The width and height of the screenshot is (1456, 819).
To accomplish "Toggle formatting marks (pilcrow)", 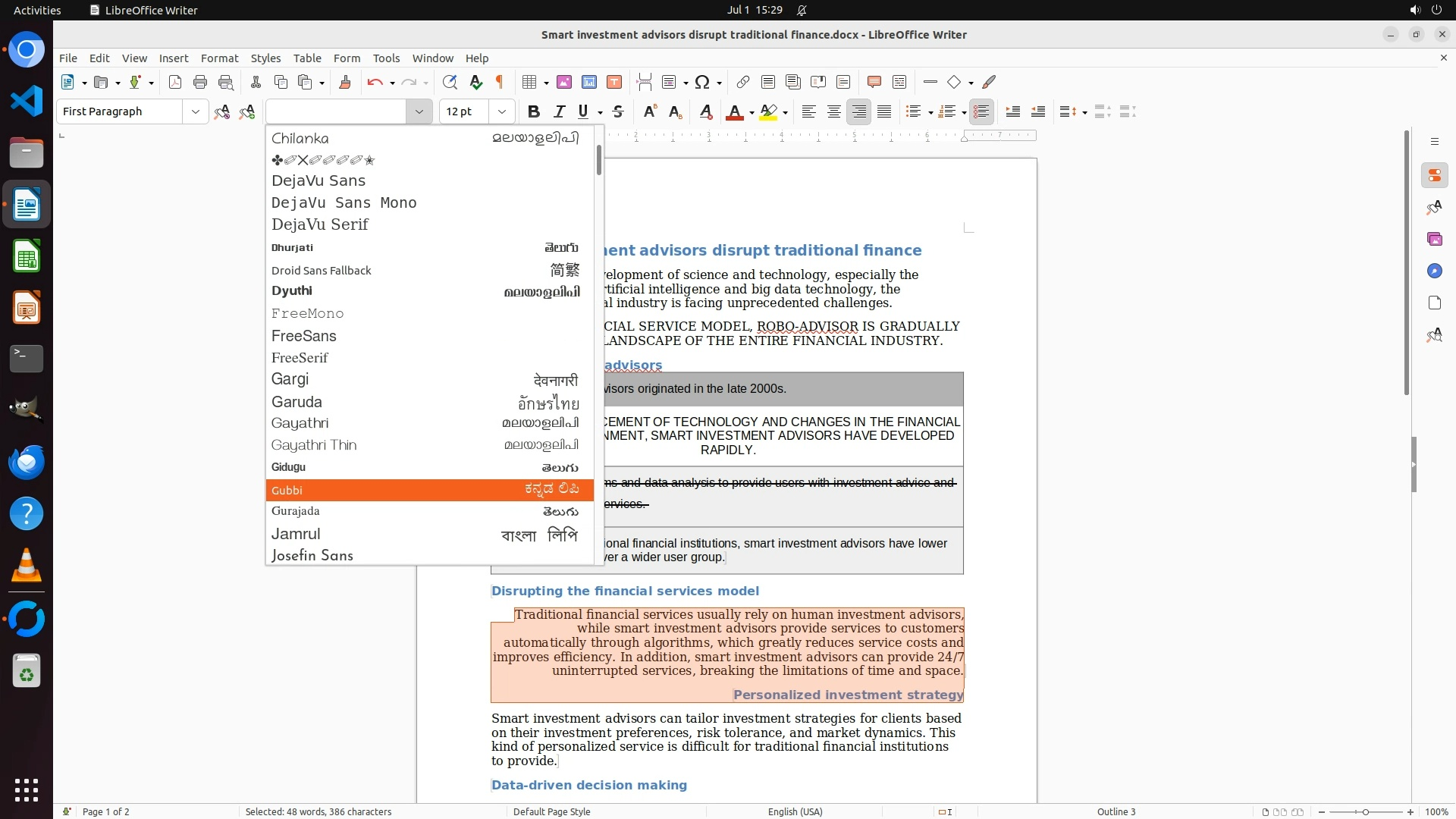I will 500,82.
